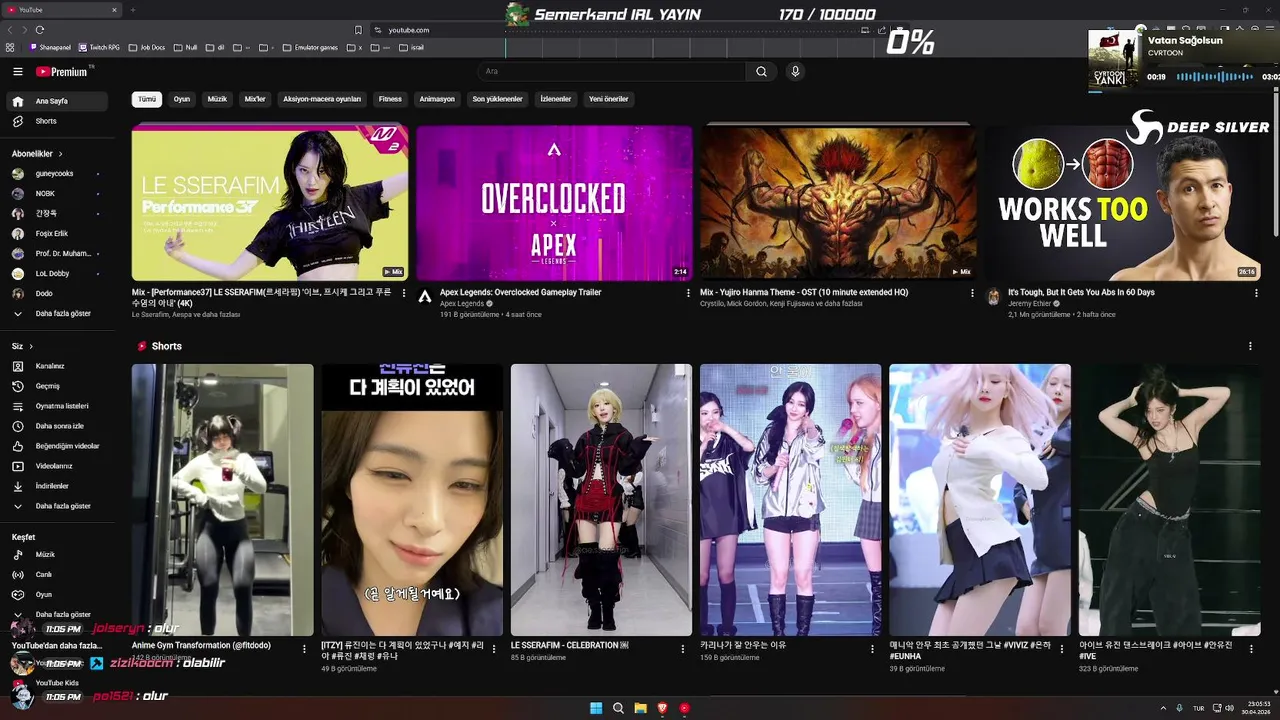The height and width of the screenshot is (720, 1280).
Task: Open the Overclocked Apex Legends thumbnail
Action: pos(554,203)
